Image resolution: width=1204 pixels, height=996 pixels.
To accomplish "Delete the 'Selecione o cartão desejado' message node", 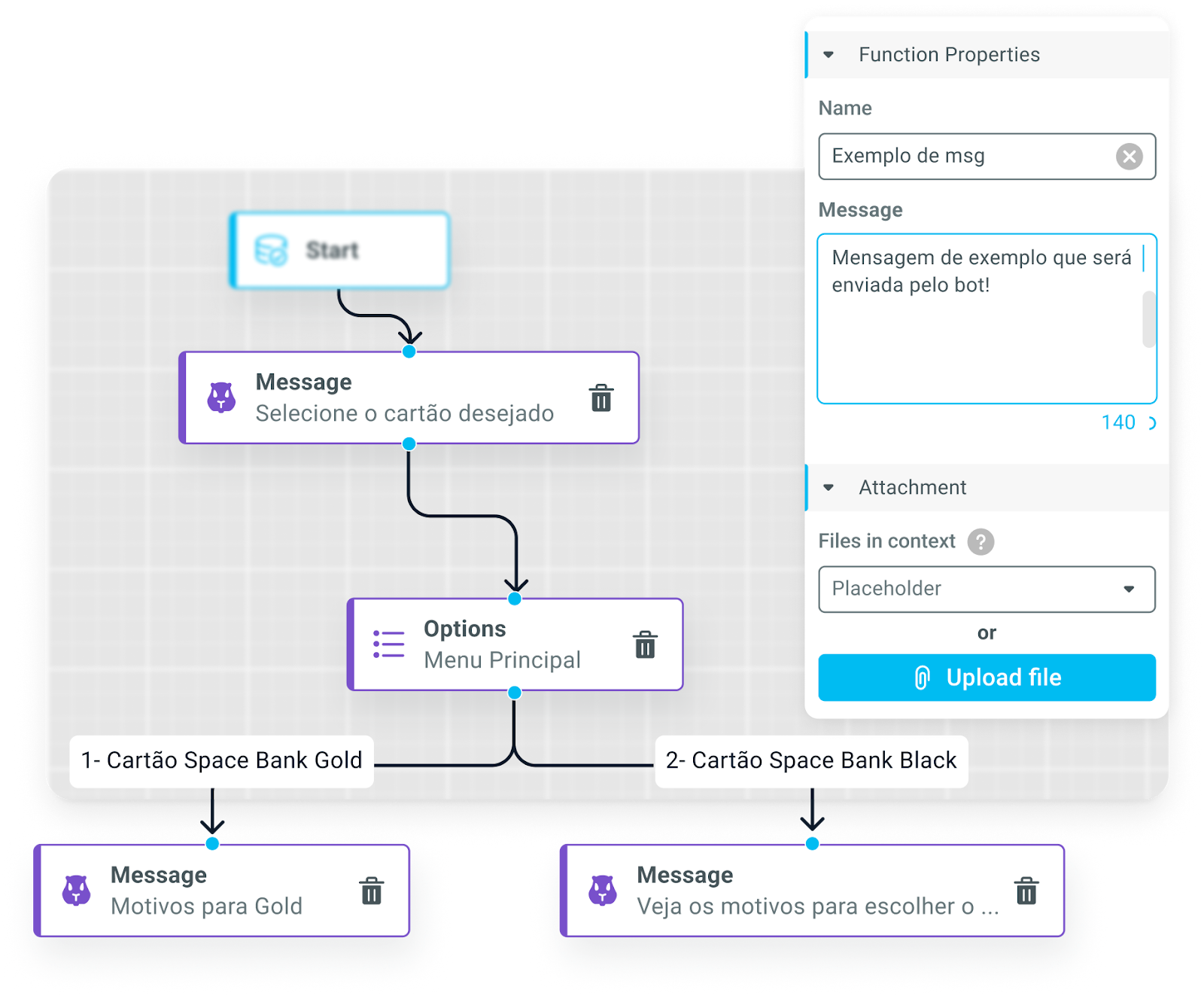I will coord(600,398).
